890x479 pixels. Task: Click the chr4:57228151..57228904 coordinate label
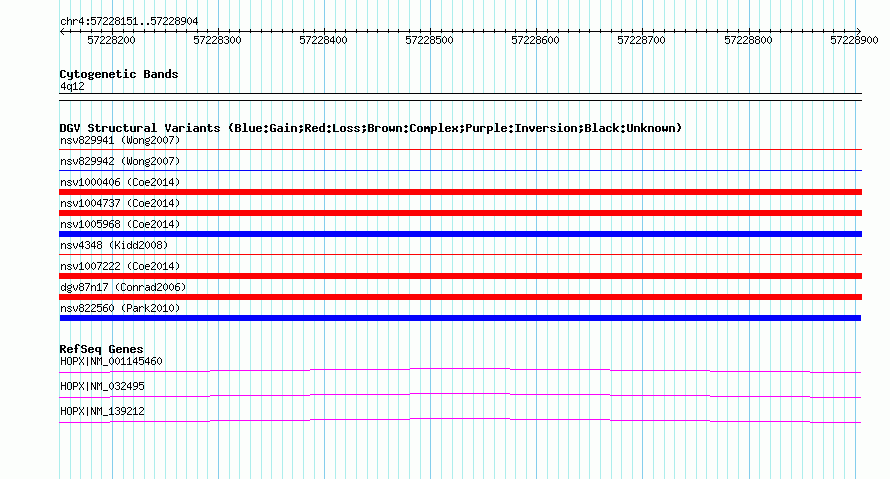click(x=129, y=22)
